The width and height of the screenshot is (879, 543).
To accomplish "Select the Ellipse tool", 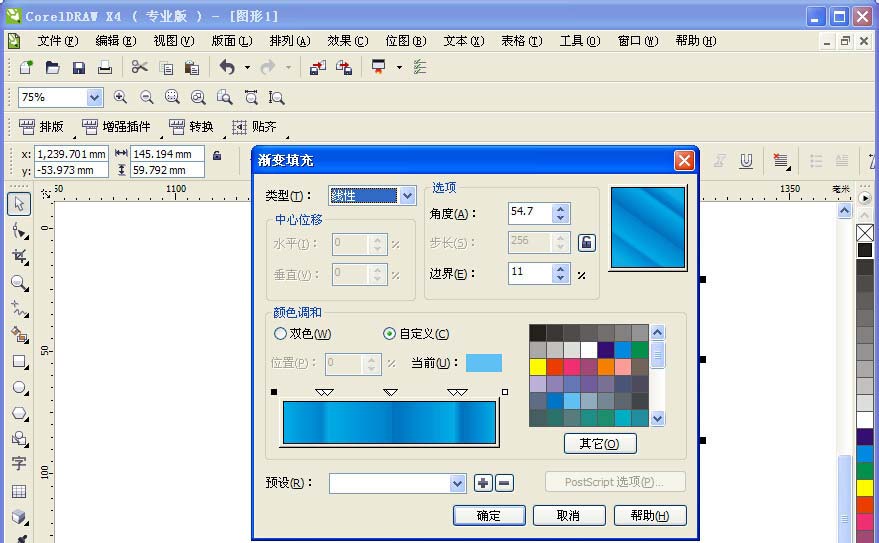I will [19, 388].
